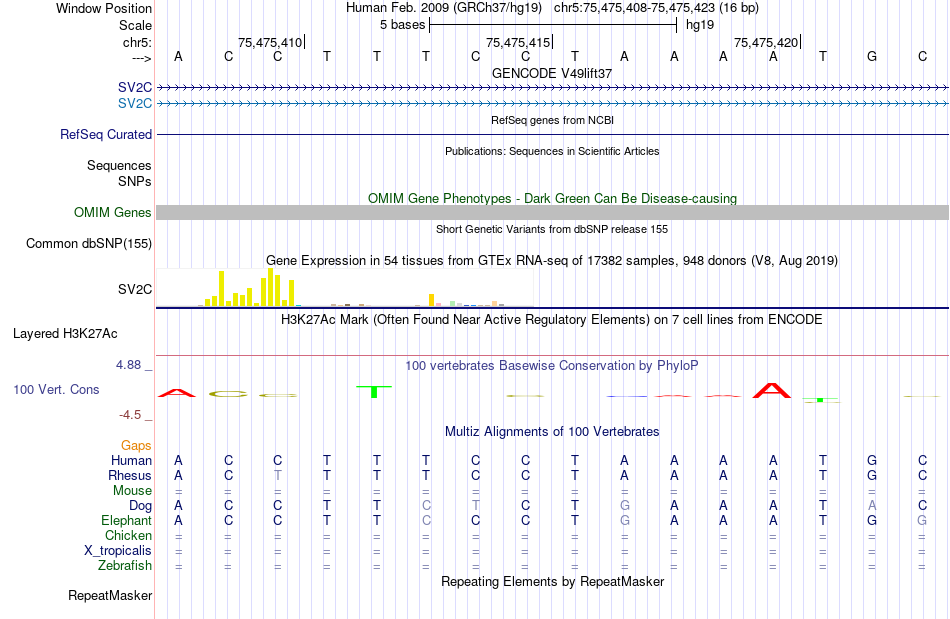Image resolution: width=950 pixels, height=619 pixels.
Task: Click the Rhesus alignment row label
Action: coord(130,475)
